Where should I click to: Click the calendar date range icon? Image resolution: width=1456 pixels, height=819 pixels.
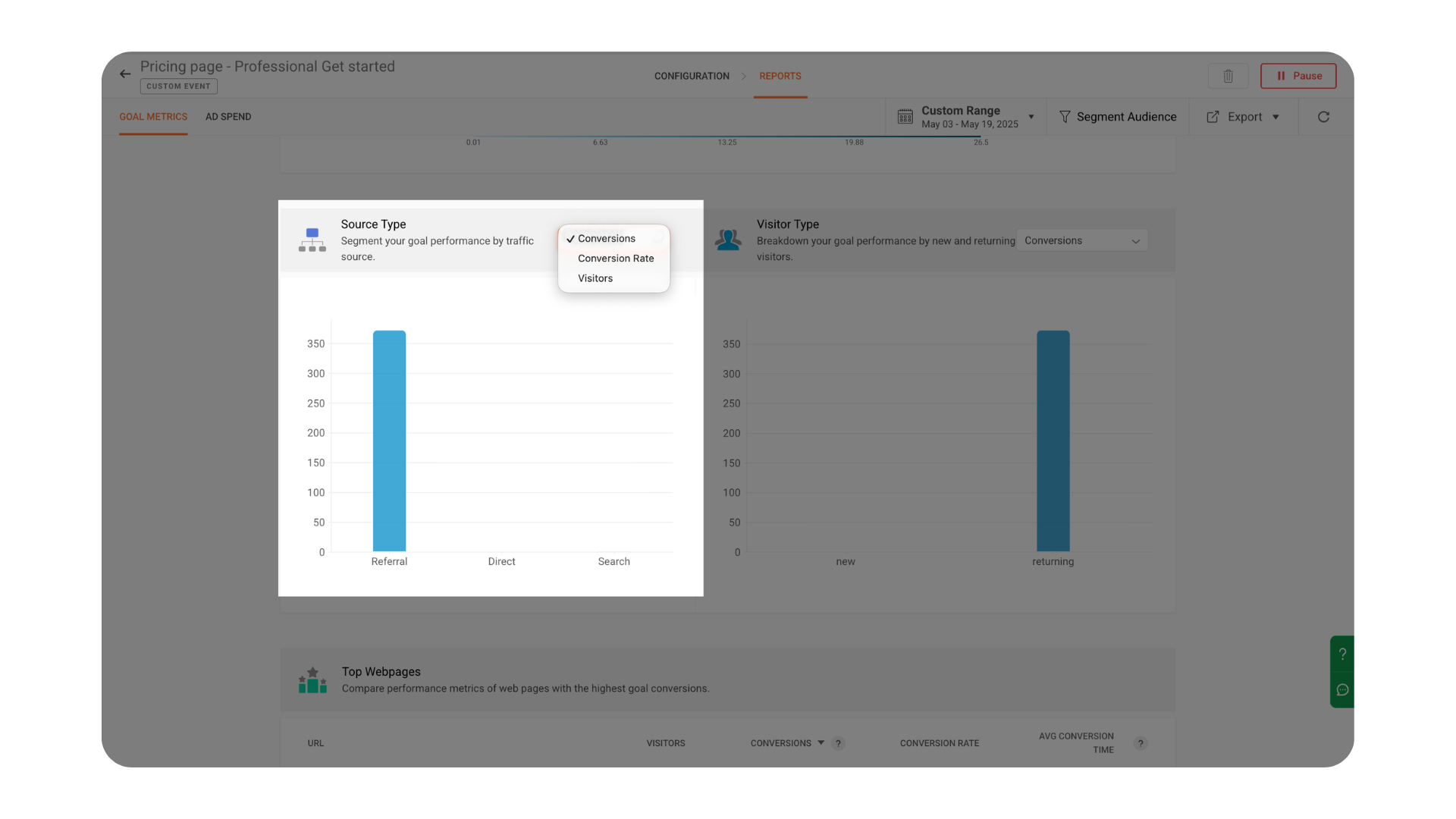click(905, 117)
